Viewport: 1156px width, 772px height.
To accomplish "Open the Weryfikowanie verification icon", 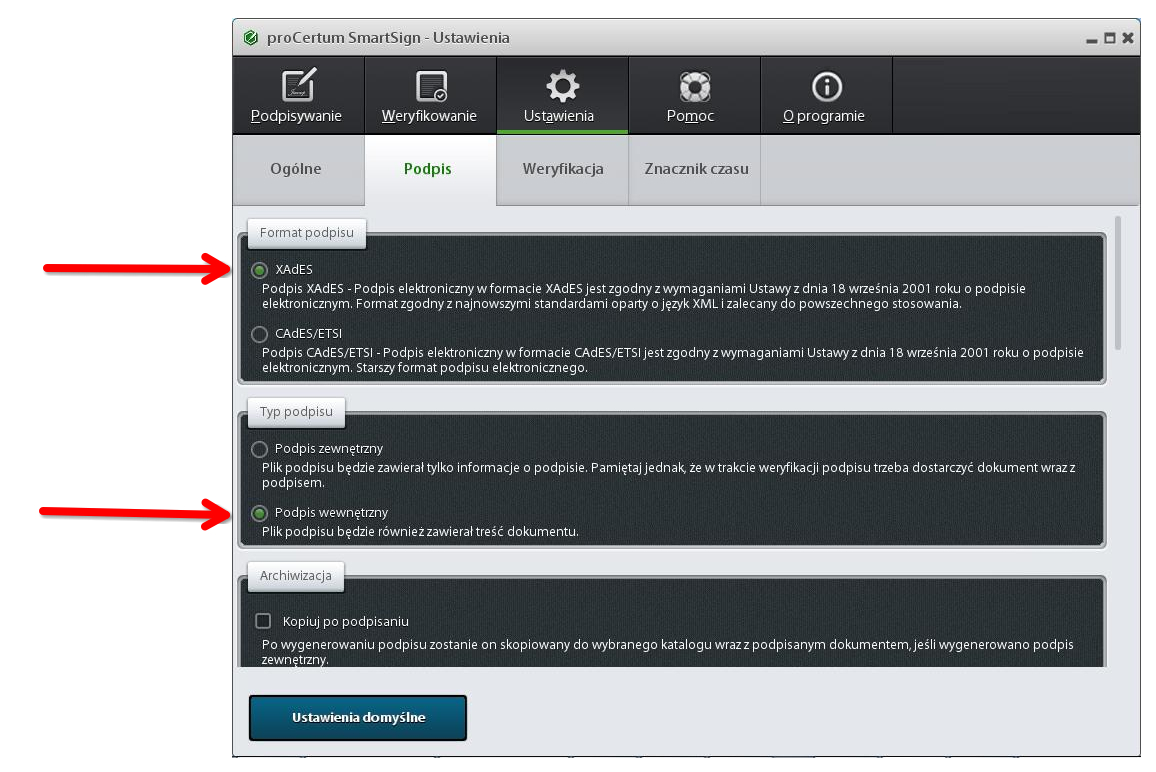I will [x=430, y=87].
